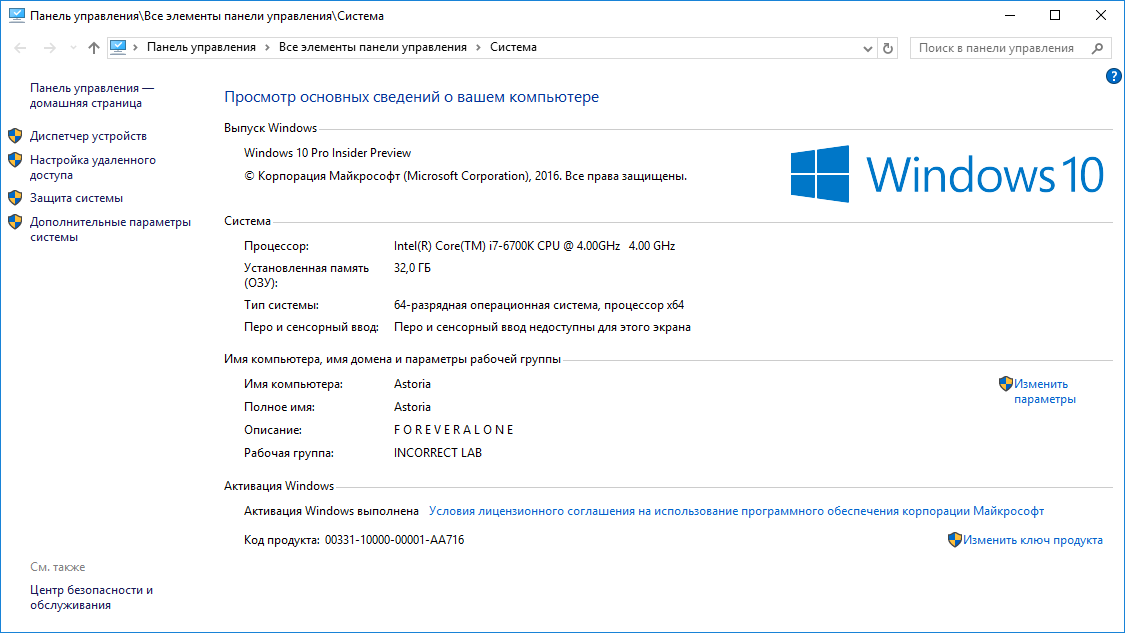Click the Windows 10 logo image
Viewport: 1125px width, 633px height.
pyautogui.click(x=947, y=174)
